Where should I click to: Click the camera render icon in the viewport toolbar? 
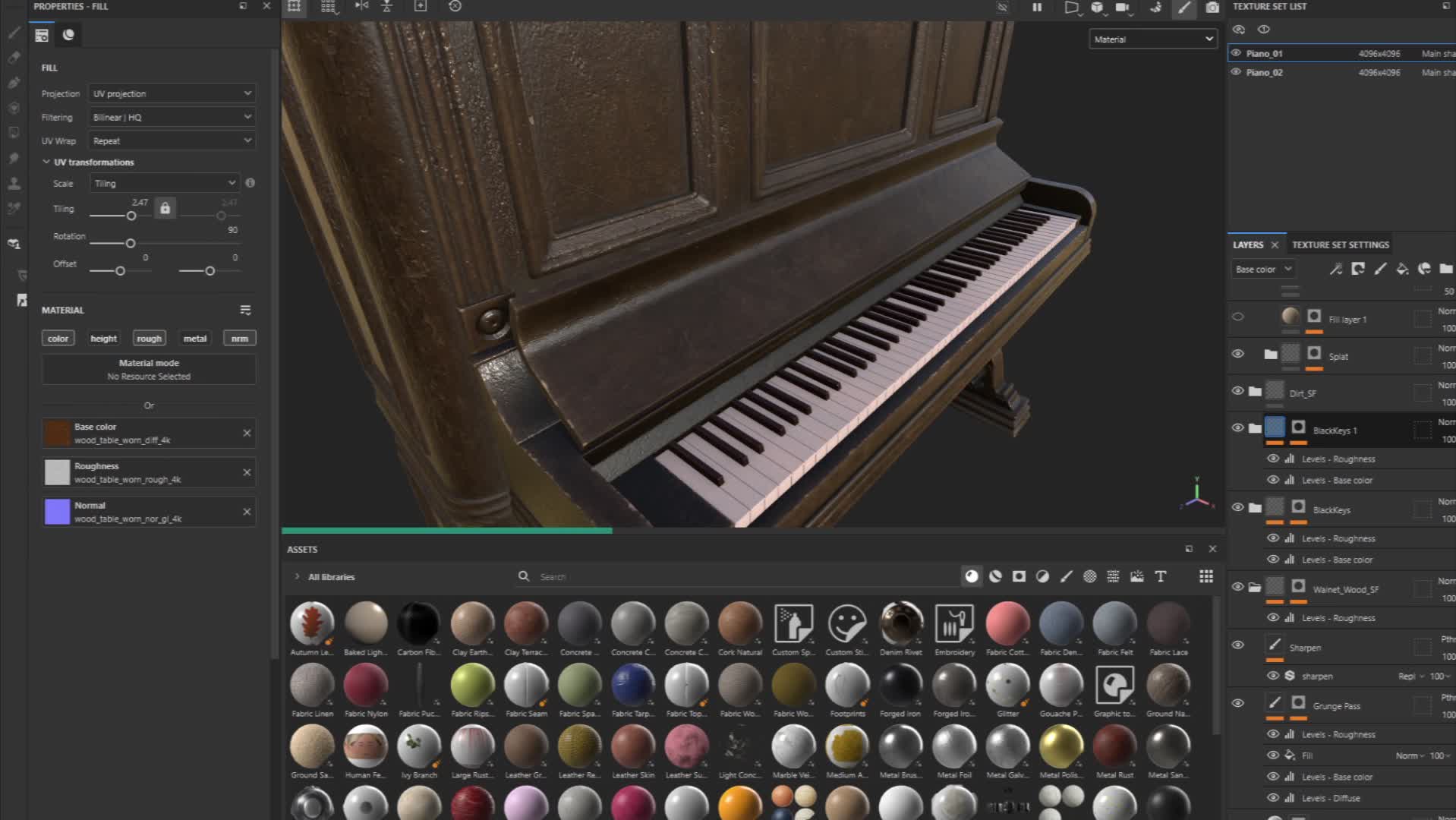(1212, 8)
